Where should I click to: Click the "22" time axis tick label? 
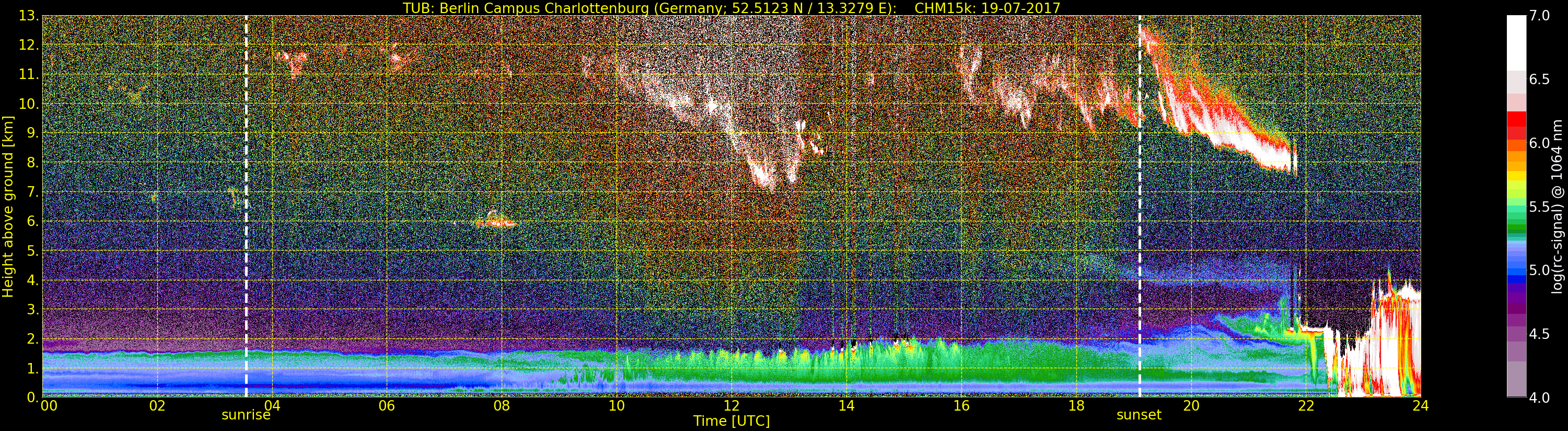pos(1306,405)
